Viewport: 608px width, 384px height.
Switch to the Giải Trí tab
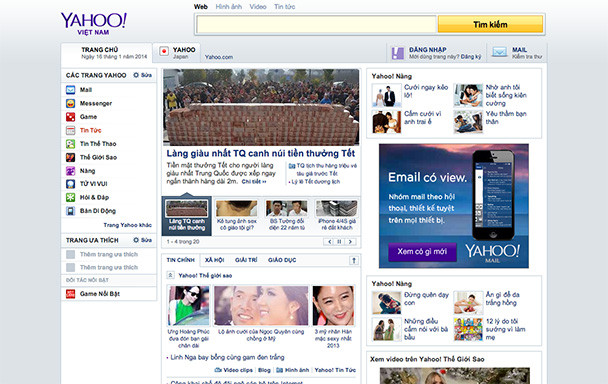246,260
